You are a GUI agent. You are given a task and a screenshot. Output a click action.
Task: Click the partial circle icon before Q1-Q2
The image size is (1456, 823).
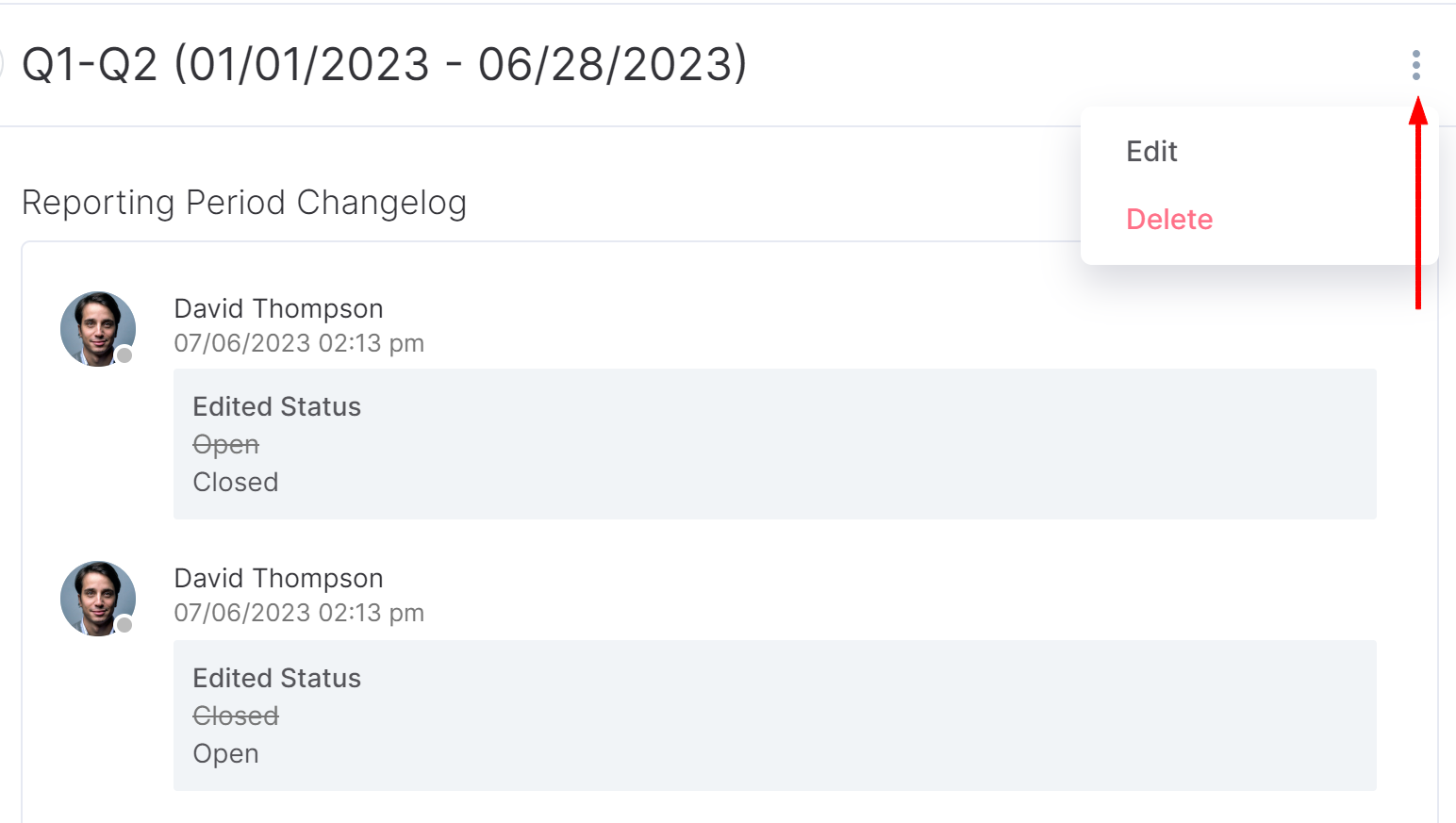[2, 65]
